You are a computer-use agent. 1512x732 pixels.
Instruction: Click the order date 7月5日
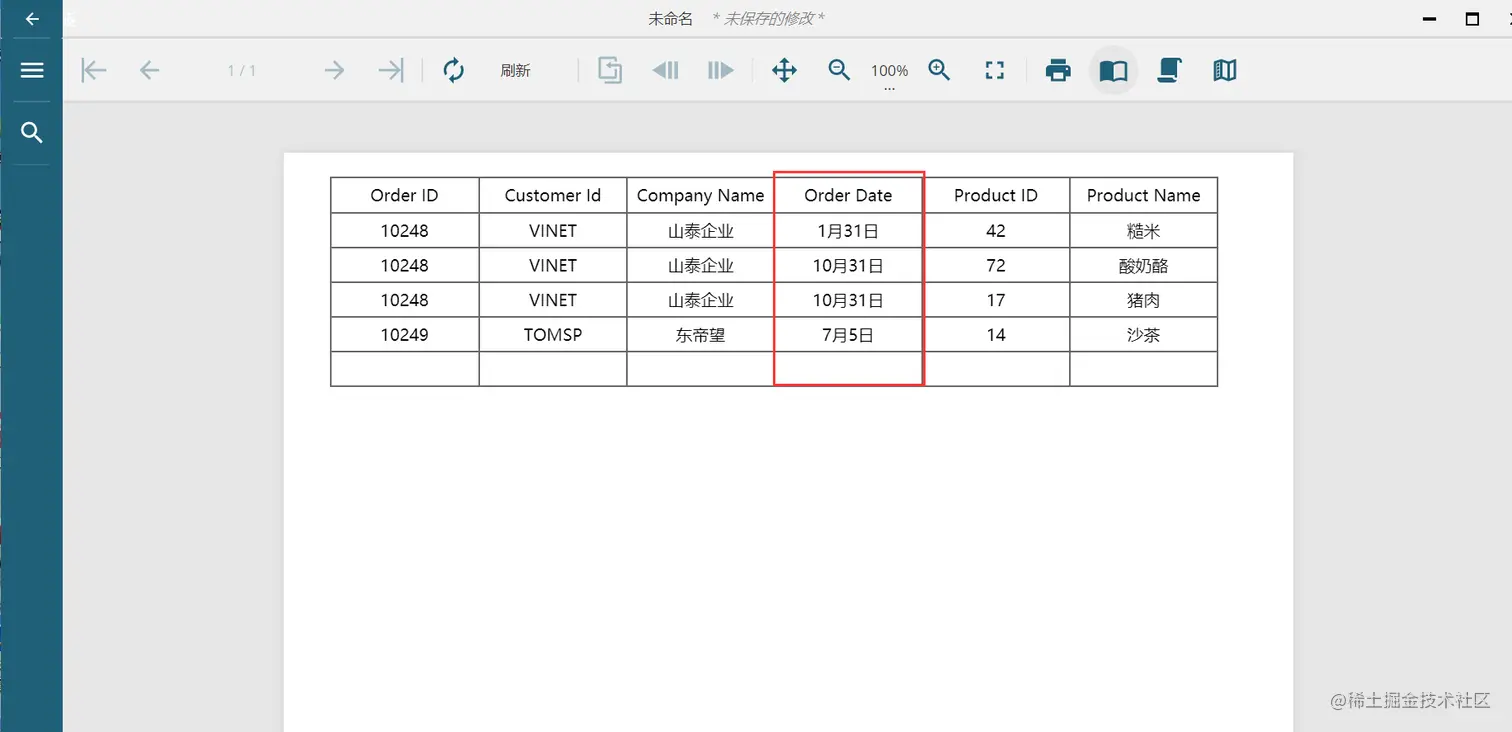pyautogui.click(x=848, y=335)
